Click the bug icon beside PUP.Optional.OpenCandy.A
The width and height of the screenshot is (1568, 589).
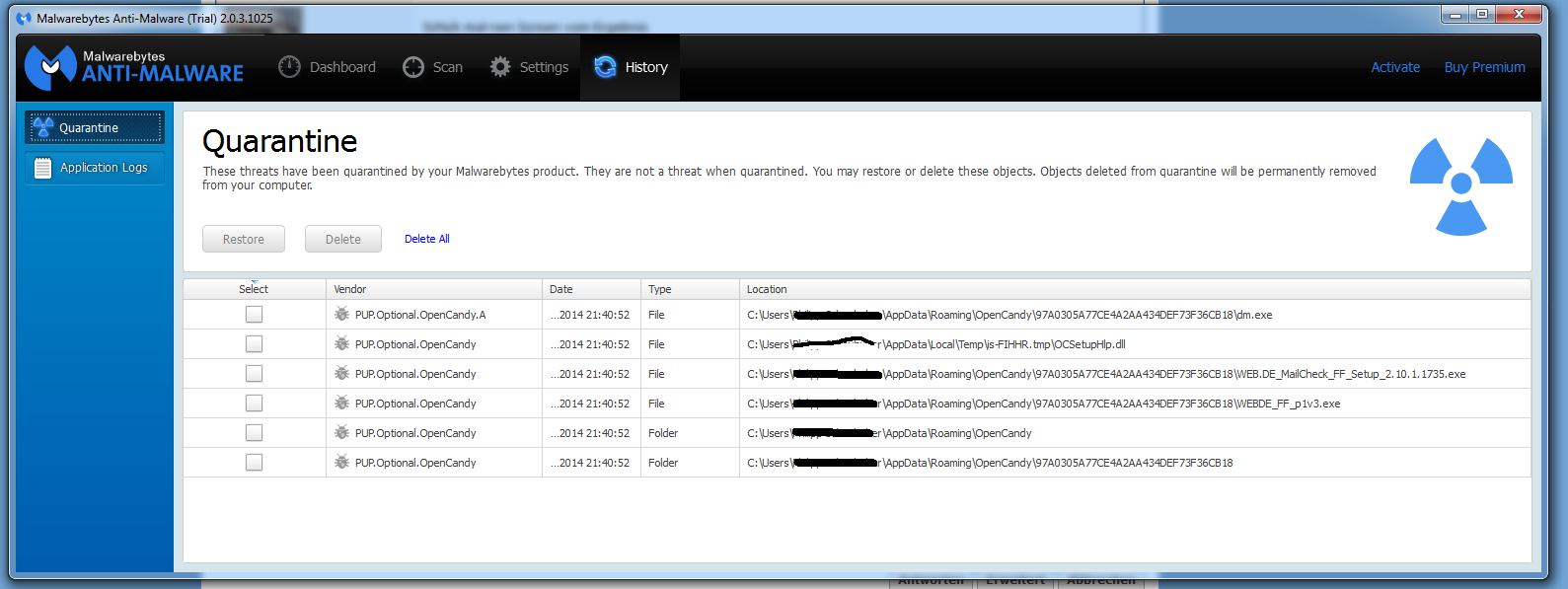pos(341,314)
